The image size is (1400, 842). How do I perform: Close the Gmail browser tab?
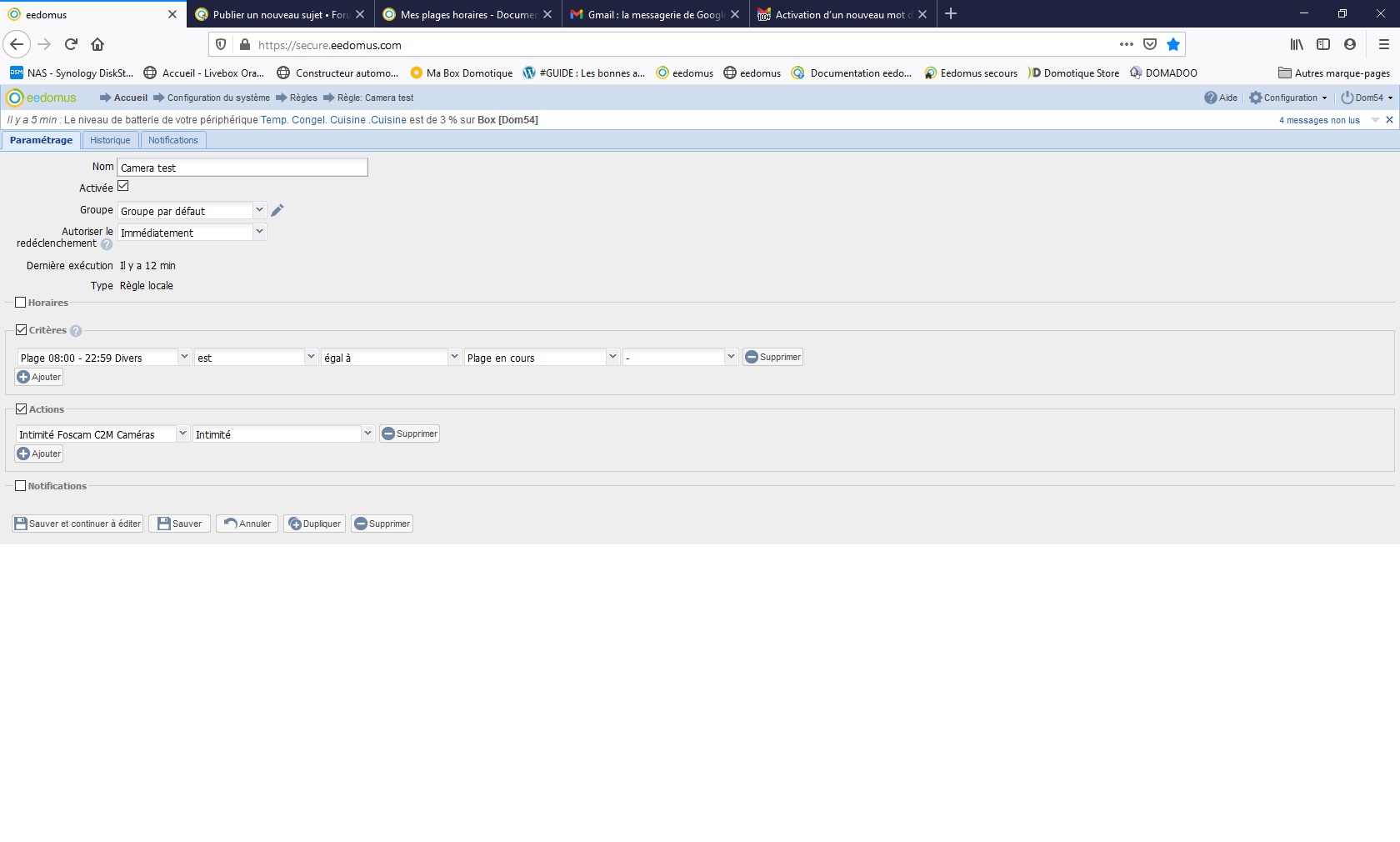[735, 14]
